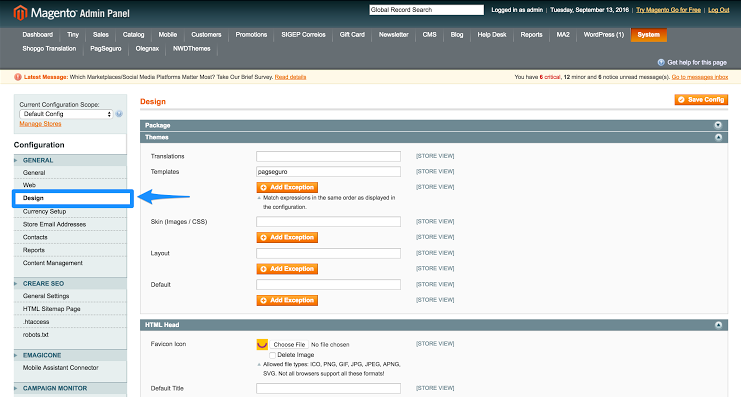Click Add Exception under Layout
Viewport: 741px width, 397px height.
tap(287, 269)
